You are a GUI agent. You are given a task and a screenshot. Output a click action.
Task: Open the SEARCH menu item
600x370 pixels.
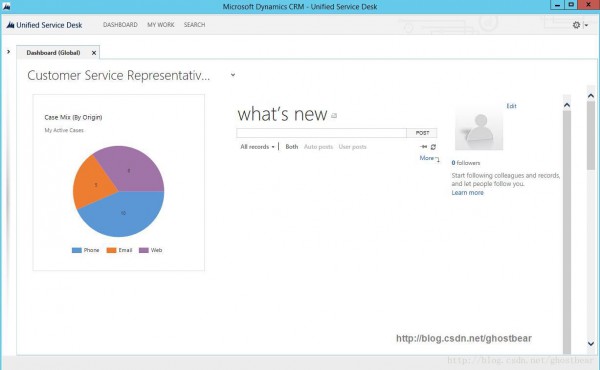(x=194, y=25)
